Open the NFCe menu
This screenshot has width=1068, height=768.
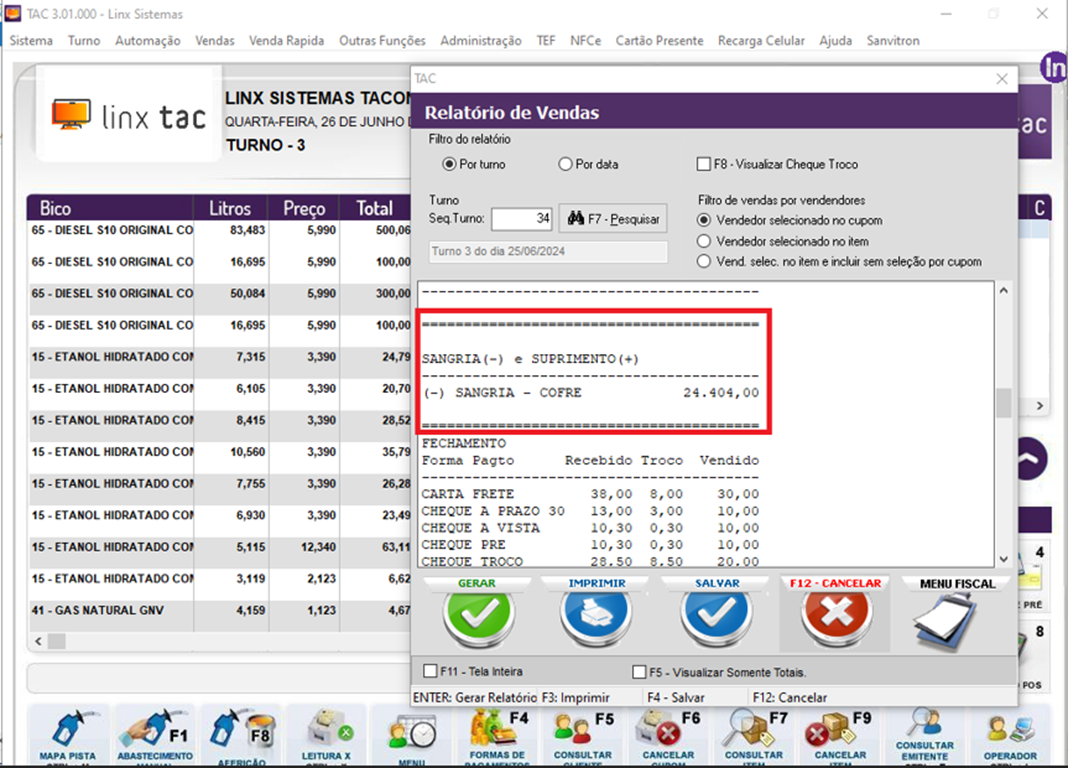tap(586, 41)
